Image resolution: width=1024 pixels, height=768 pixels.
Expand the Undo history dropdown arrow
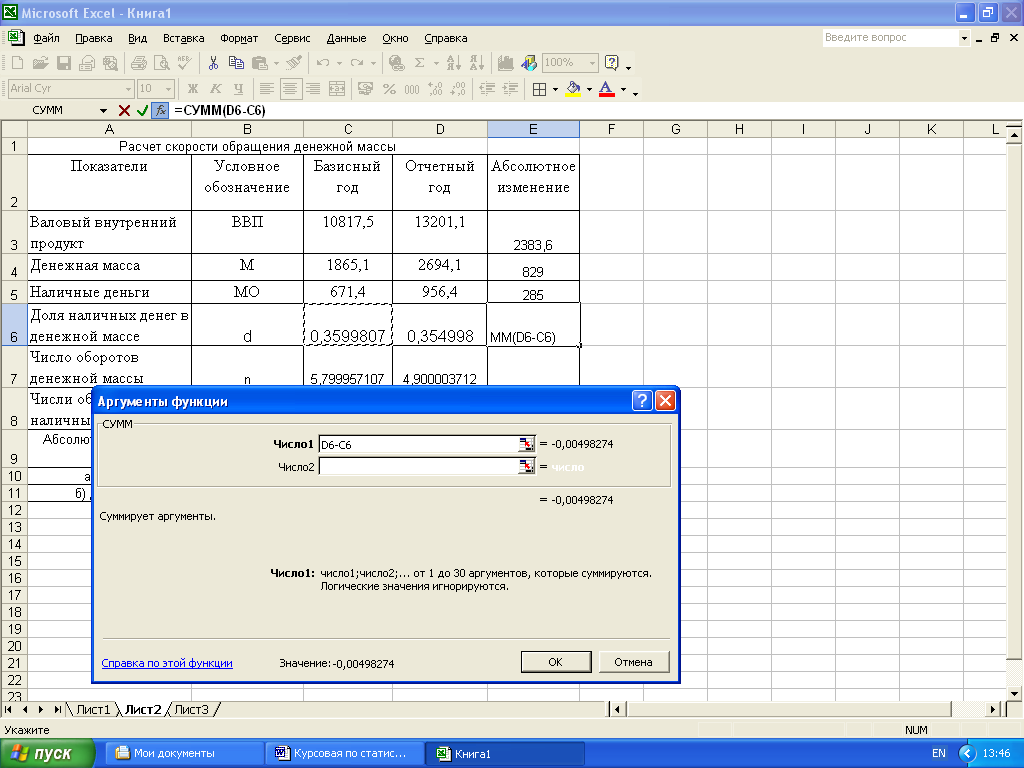[340, 63]
